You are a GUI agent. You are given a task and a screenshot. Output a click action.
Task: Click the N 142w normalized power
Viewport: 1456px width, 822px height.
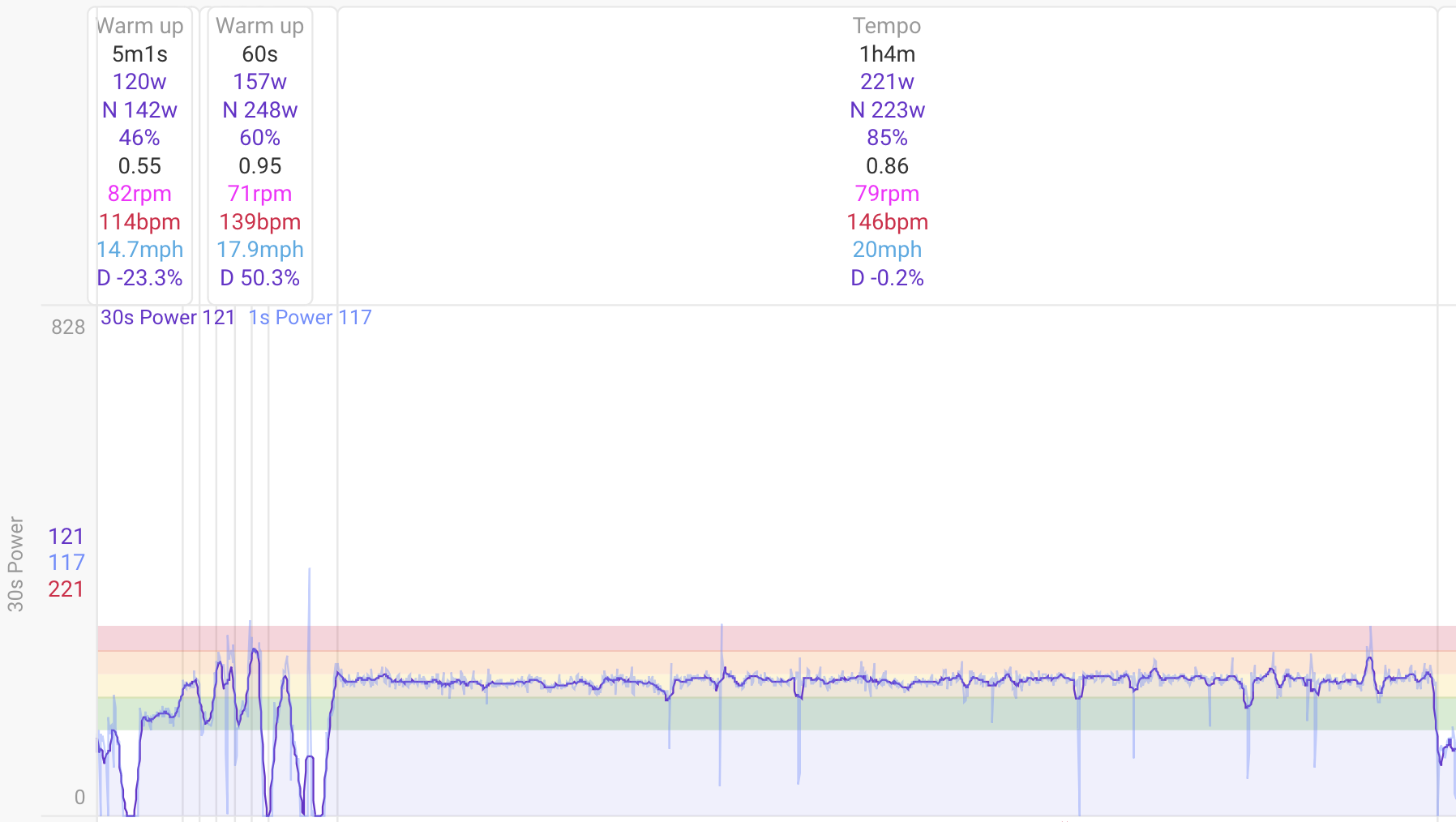[x=139, y=110]
